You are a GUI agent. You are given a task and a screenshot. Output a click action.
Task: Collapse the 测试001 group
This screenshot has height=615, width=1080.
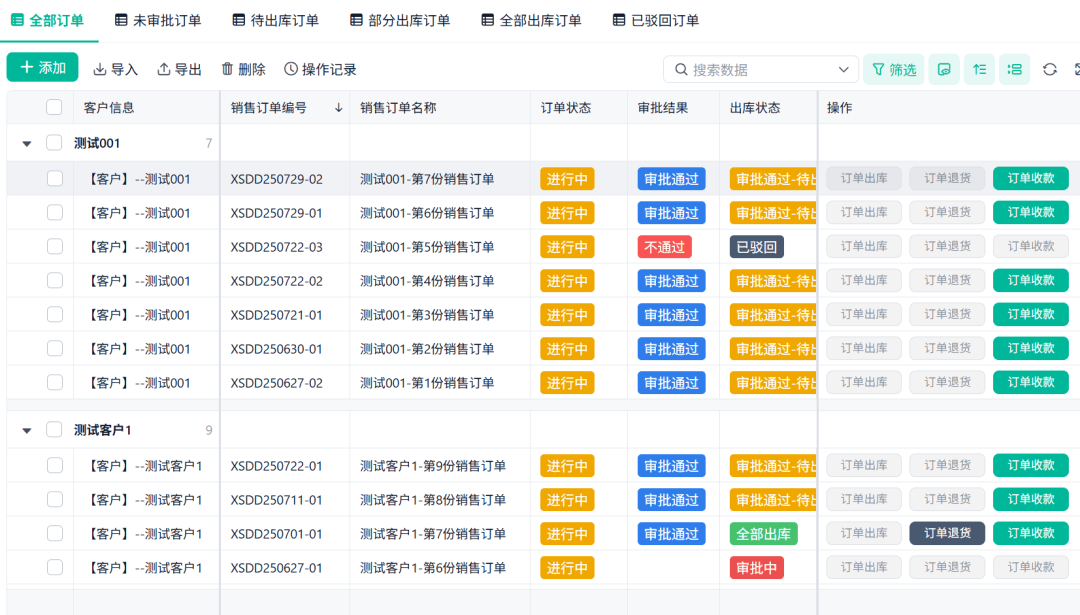pyautogui.click(x=27, y=143)
